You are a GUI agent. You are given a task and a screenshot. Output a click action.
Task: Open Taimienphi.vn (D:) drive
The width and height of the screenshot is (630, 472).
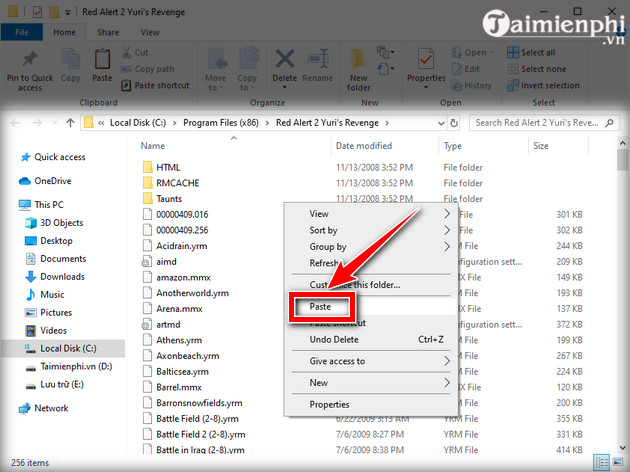(x=69, y=367)
